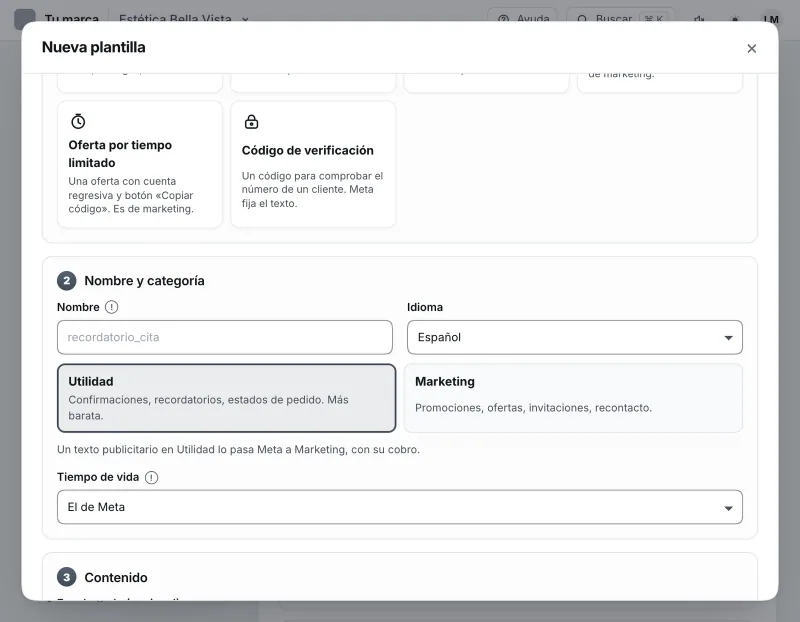The height and width of the screenshot is (622, 800).
Task: Click the timer icon on the limited-time offer card
Action: point(78,121)
